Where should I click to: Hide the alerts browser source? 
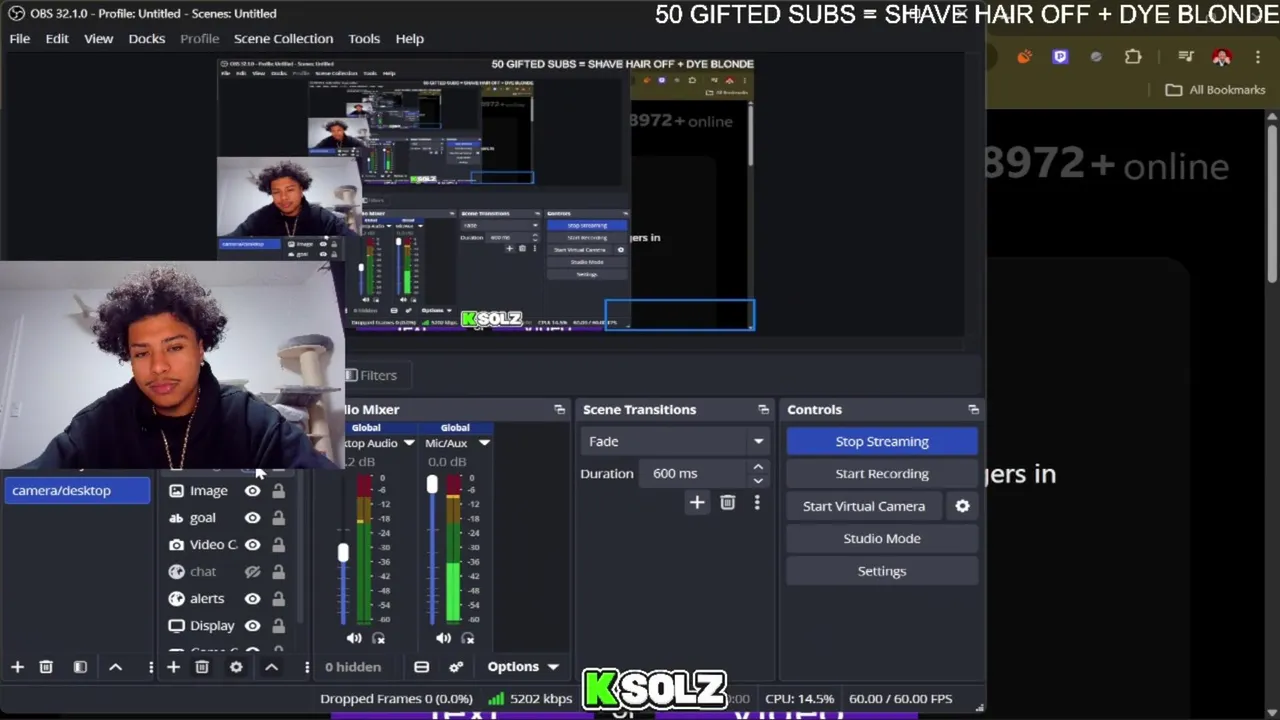(x=252, y=599)
